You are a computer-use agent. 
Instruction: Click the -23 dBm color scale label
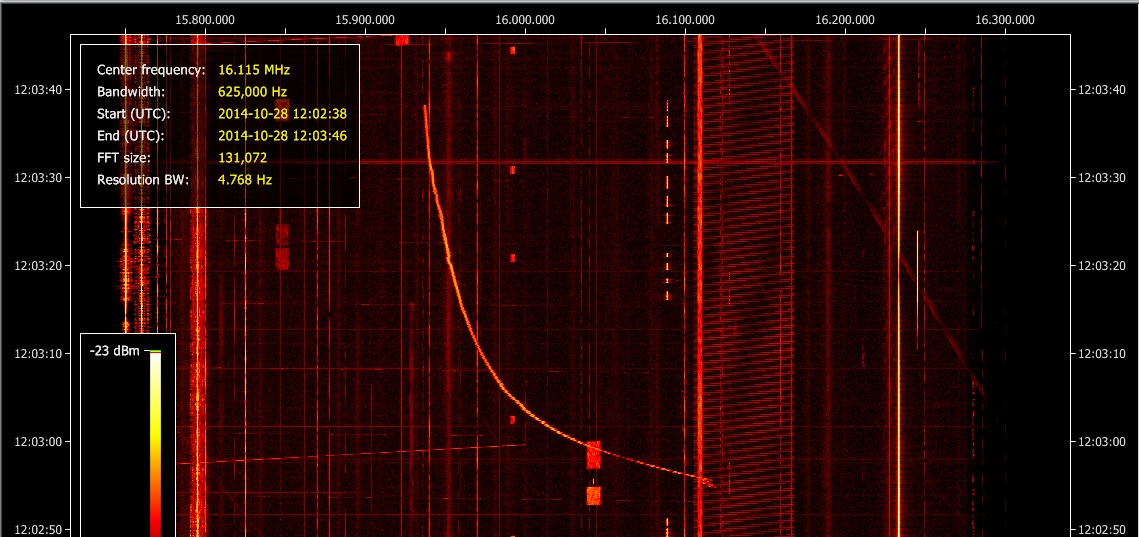pyautogui.click(x=116, y=352)
